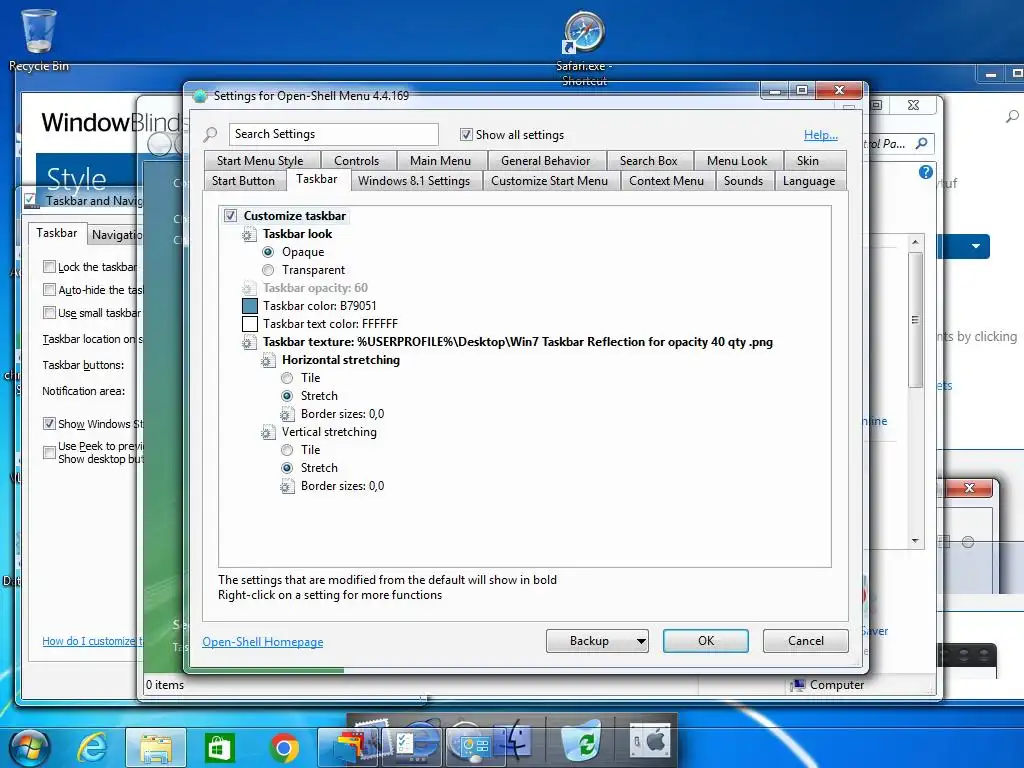Click the Border sizes icon under Horizontal stretching
This screenshot has width=1024, height=768.
coord(287,414)
